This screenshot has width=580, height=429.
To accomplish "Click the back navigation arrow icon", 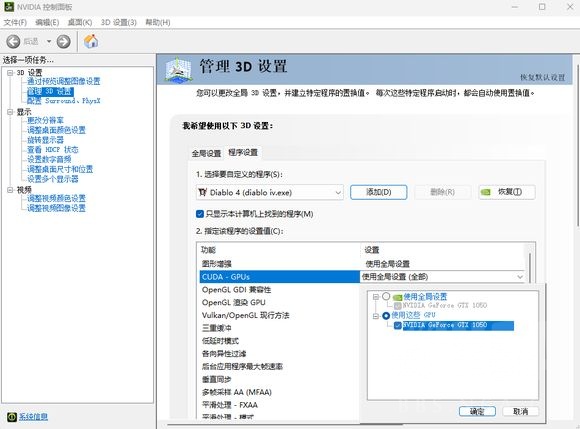I will pos(13,41).
